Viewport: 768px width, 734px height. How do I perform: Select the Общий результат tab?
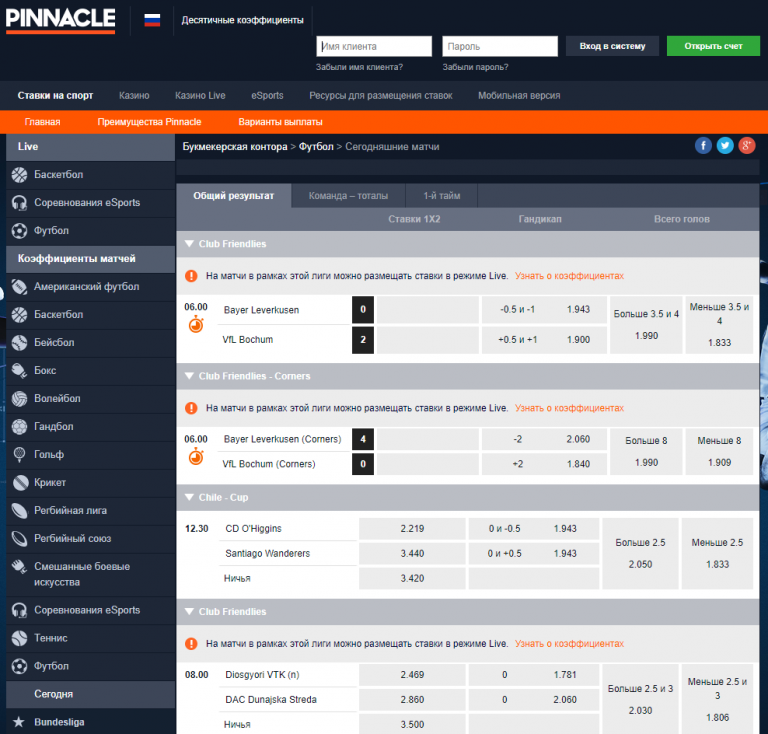coord(234,196)
